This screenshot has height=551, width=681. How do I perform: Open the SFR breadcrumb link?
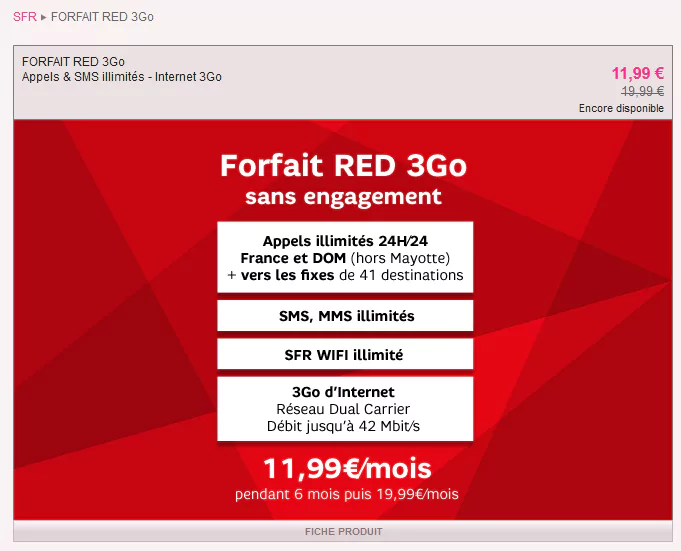[x=25, y=17]
